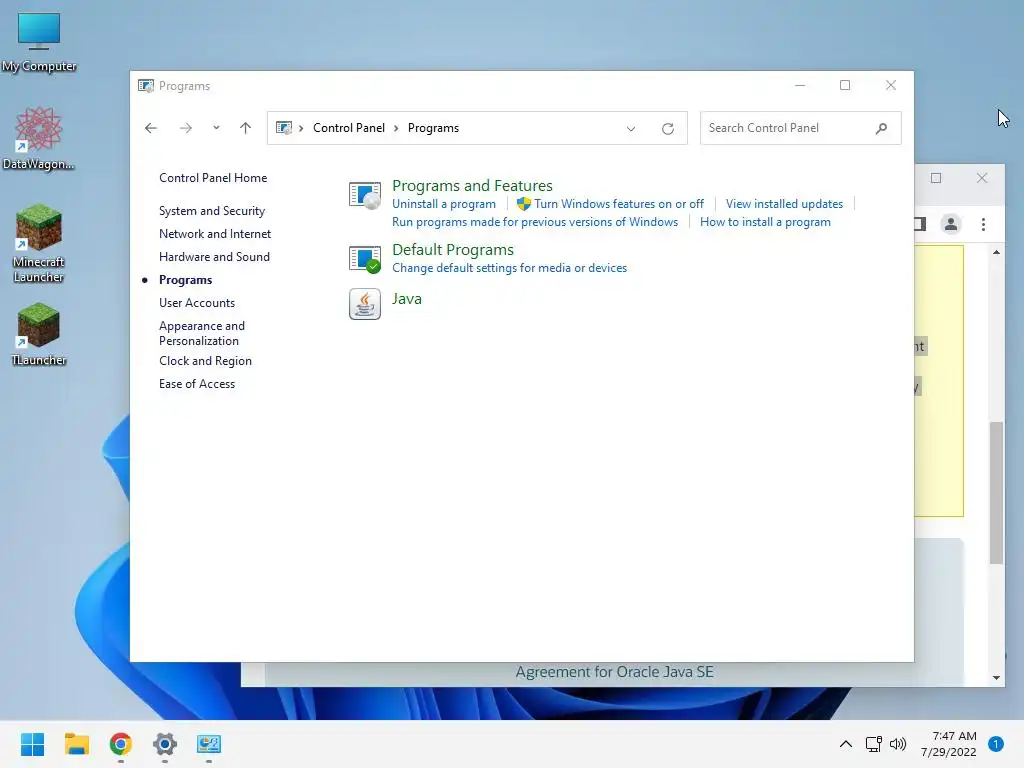Viewport: 1024px width, 768px height.
Task: Click the Back arrow in Control Panel
Action: tap(151, 128)
